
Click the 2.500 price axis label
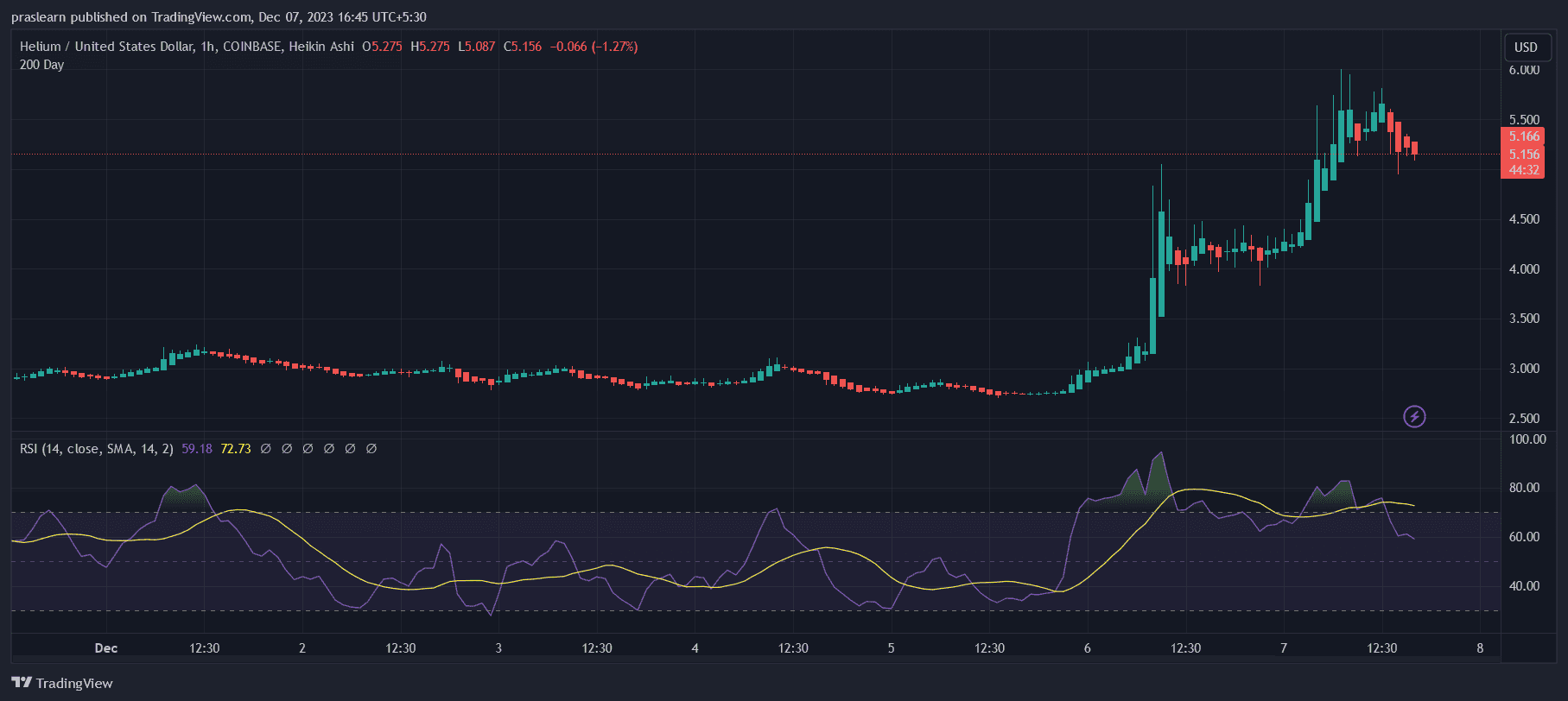1524,419
